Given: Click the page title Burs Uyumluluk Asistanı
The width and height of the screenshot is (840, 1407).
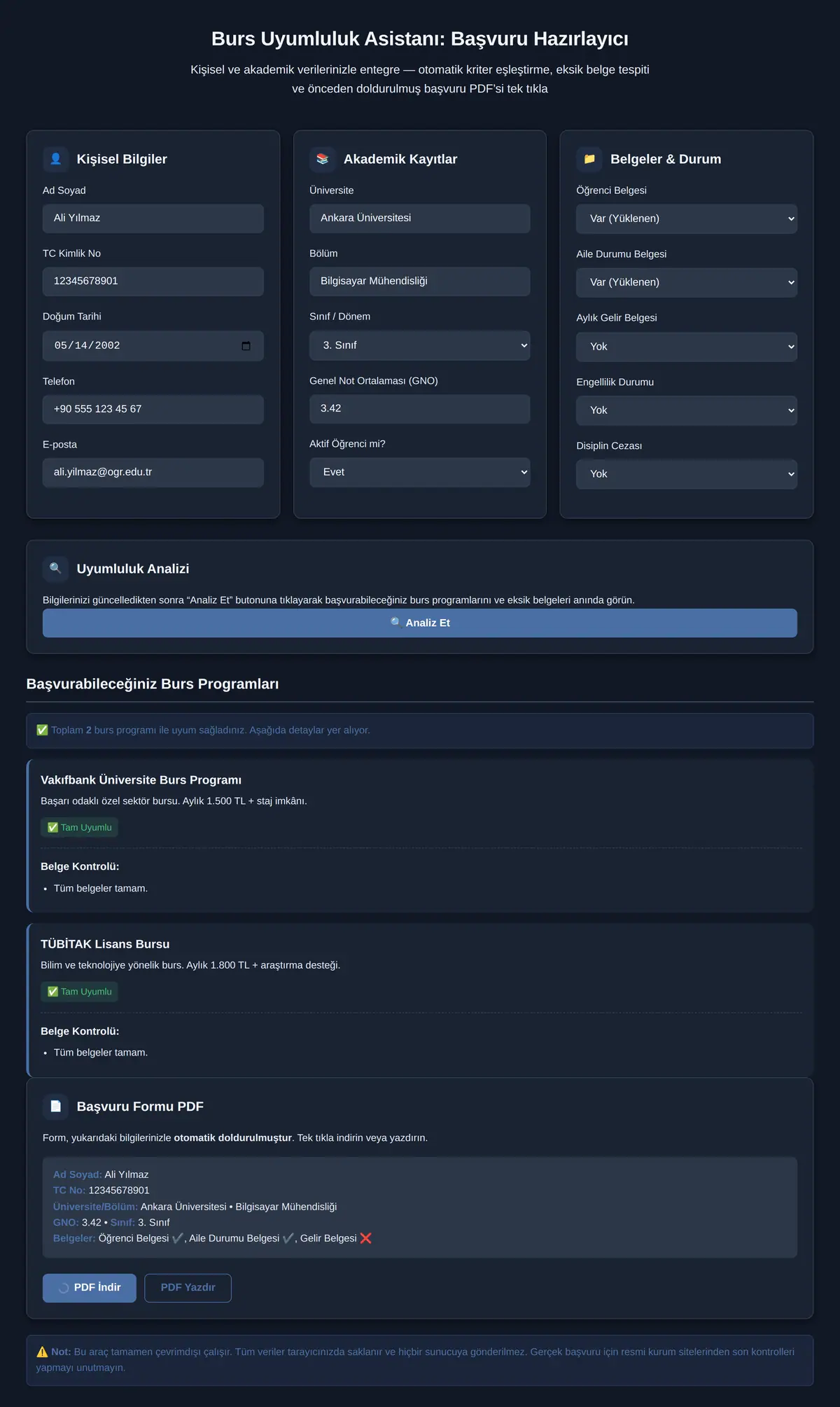Looking at the screenshot, I should tap(420, 39).
